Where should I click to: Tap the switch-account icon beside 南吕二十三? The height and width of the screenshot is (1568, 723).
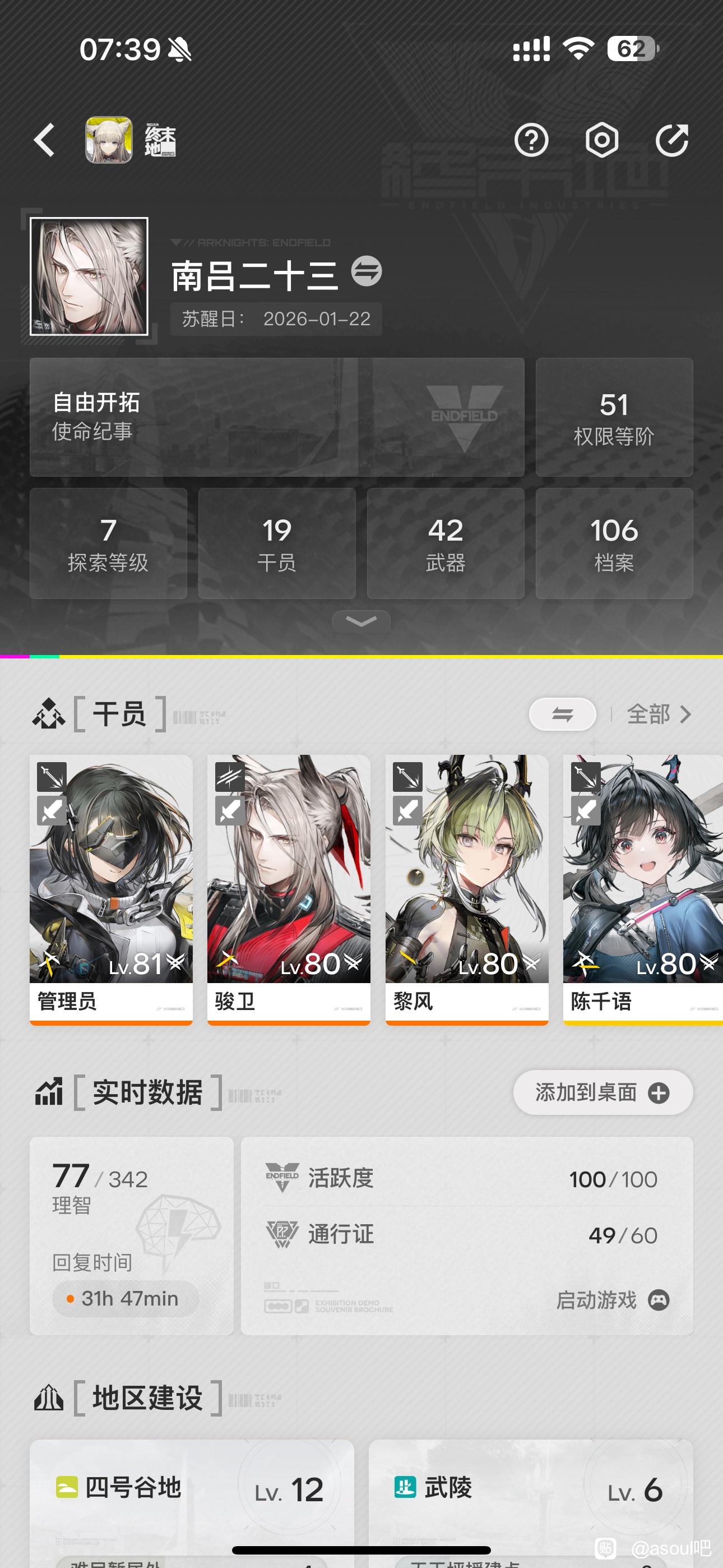point(367,271)
